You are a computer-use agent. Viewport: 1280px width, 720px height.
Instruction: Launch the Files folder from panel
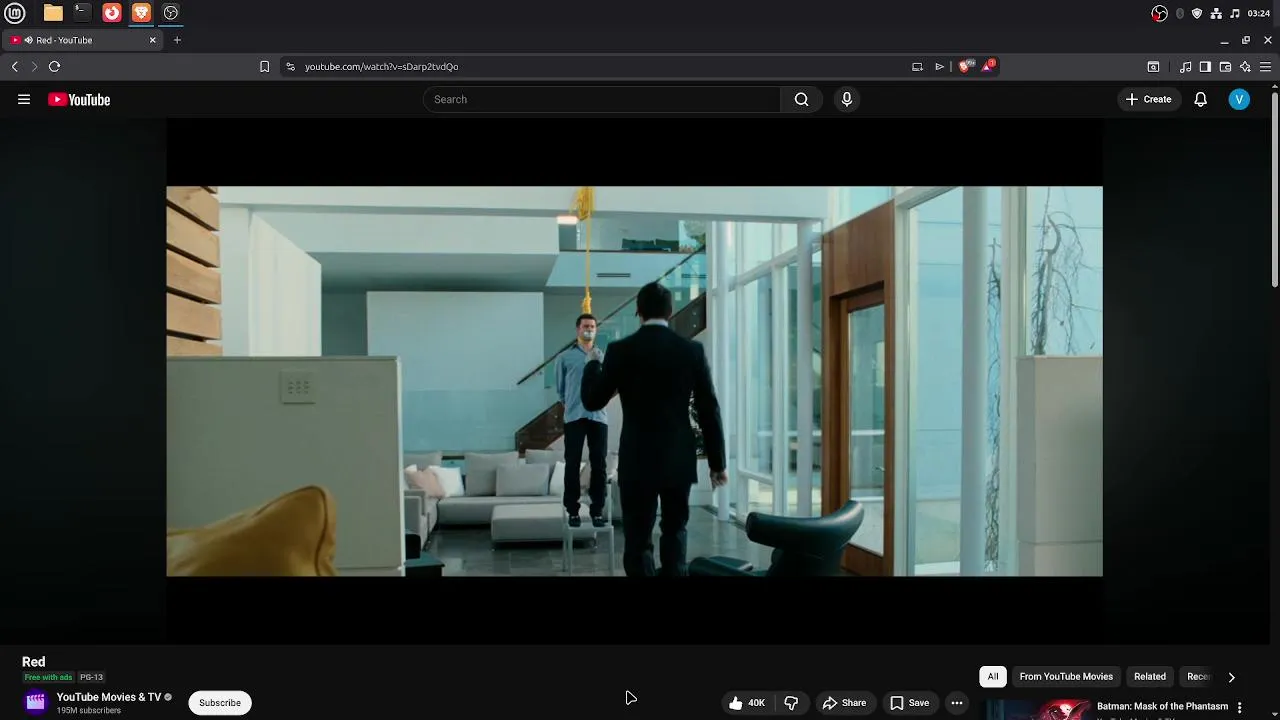[x=53, y=13]
